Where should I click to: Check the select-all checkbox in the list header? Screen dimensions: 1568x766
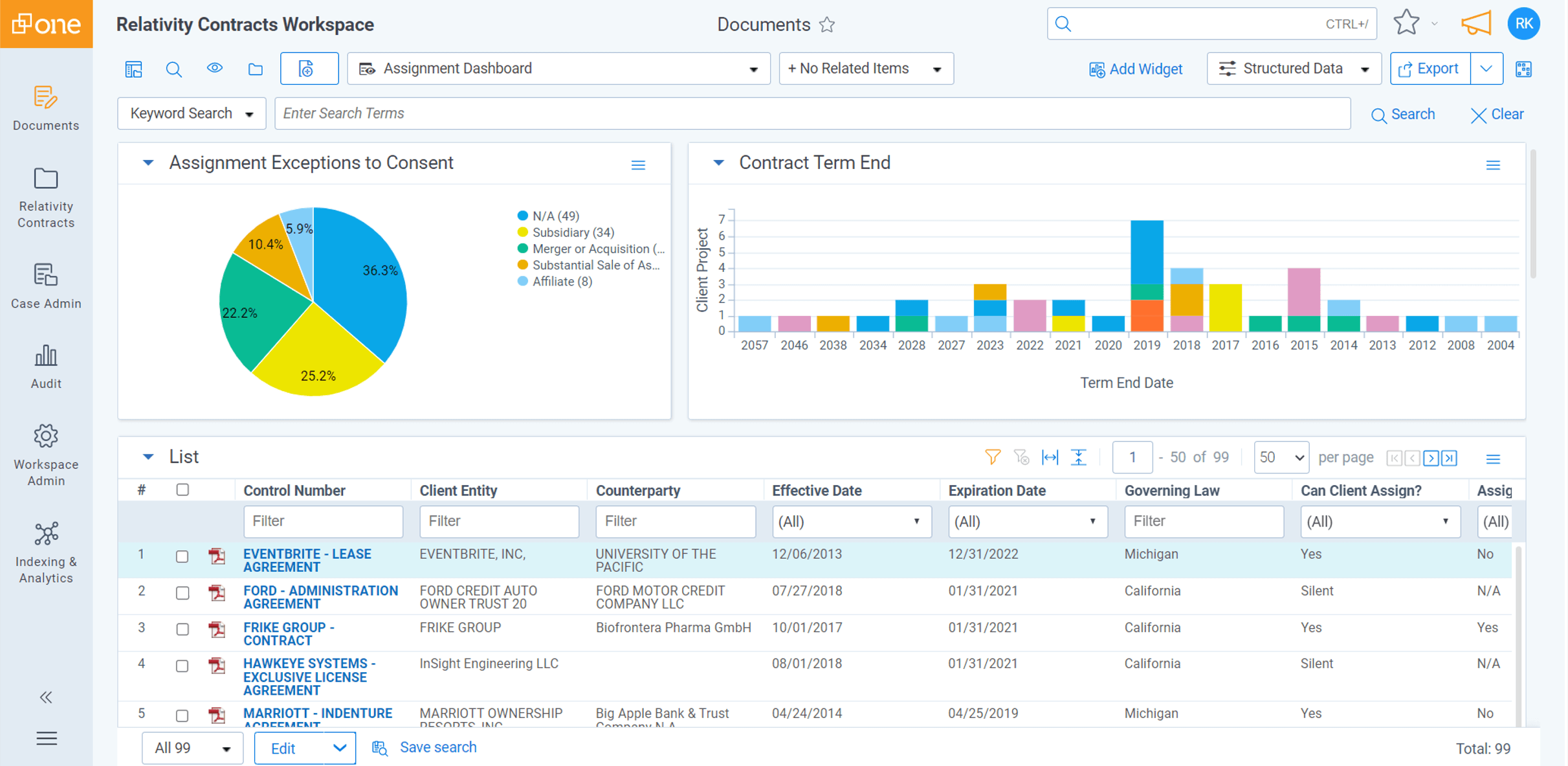click(x=182, y=490)
